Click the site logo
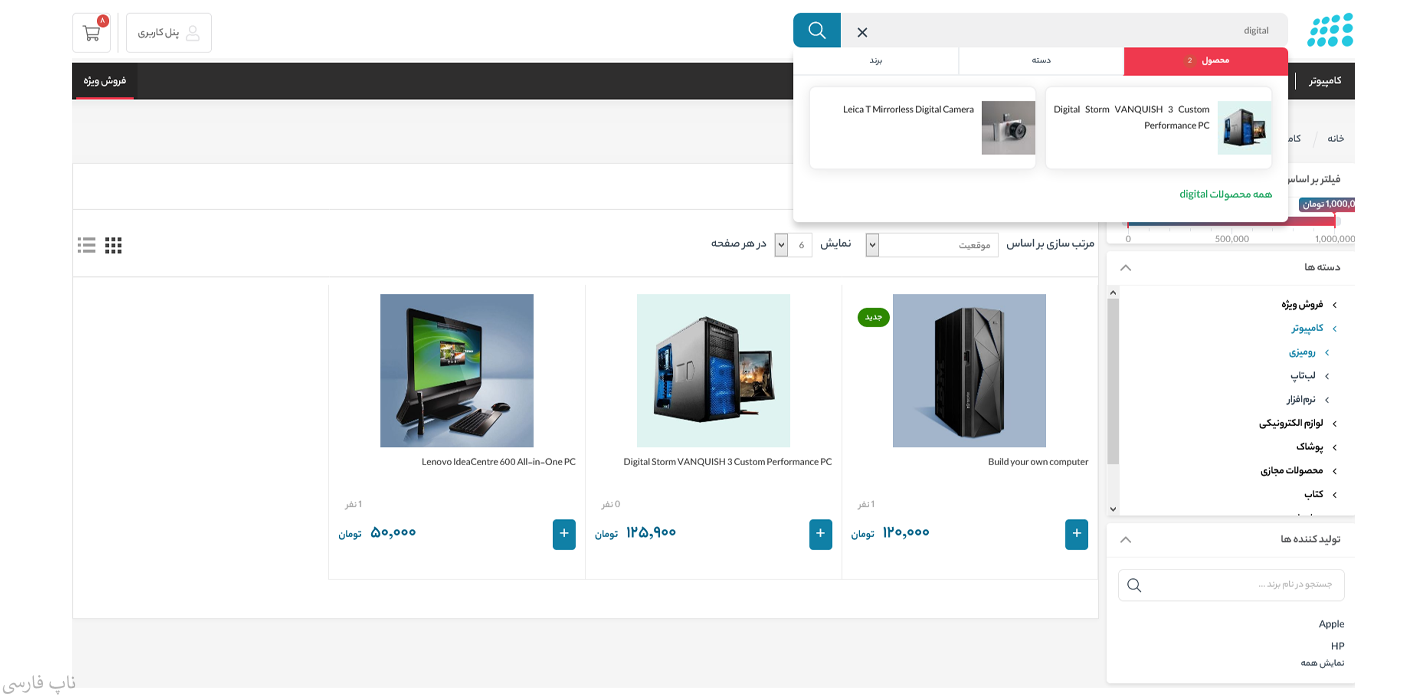 1329,31
